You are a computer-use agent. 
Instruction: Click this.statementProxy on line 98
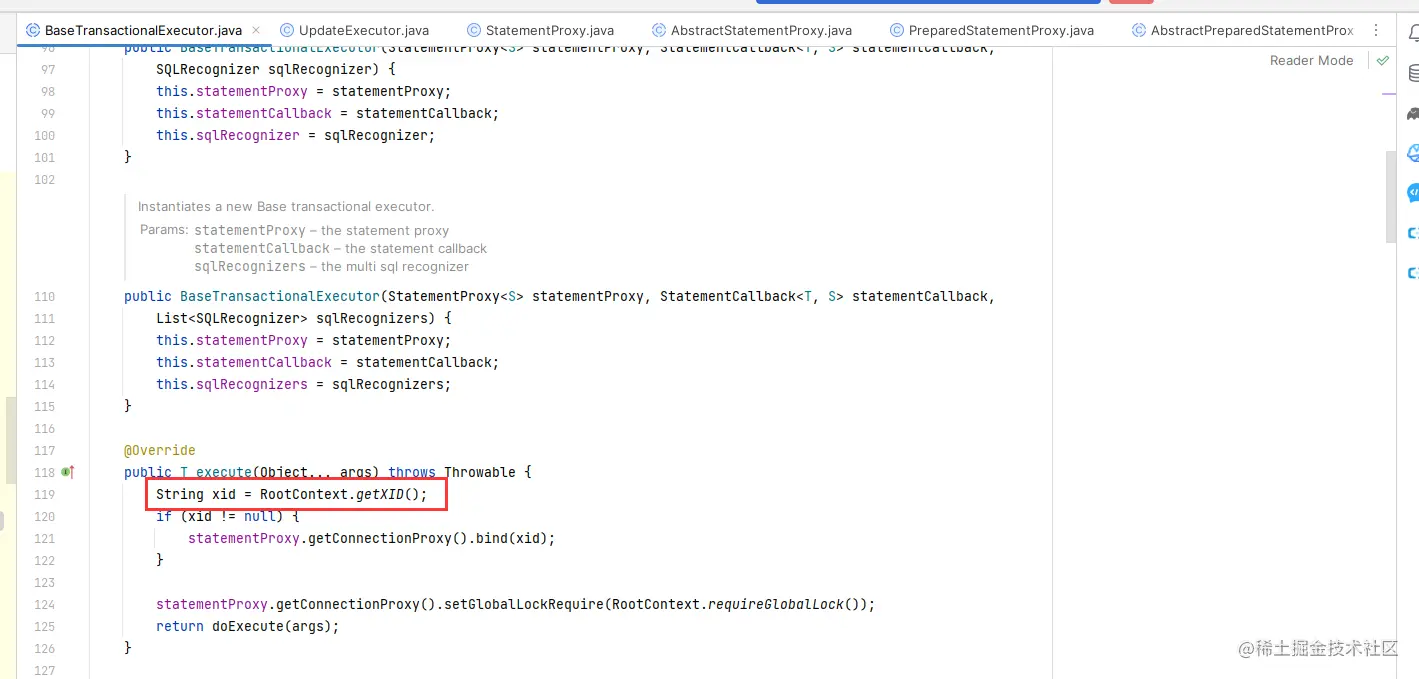pos(232,91)
